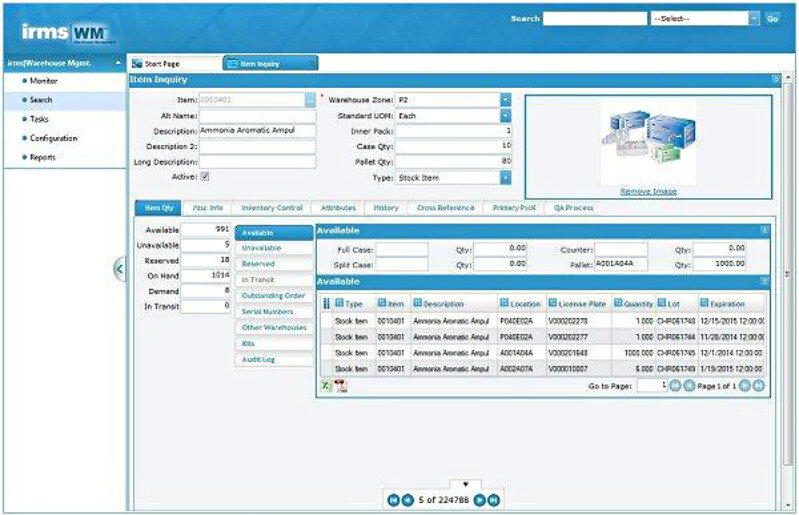The width and height of the screenshot is (799, 515).
Task: Toggle the Active checkbox
Action: (x=205, y=177)
